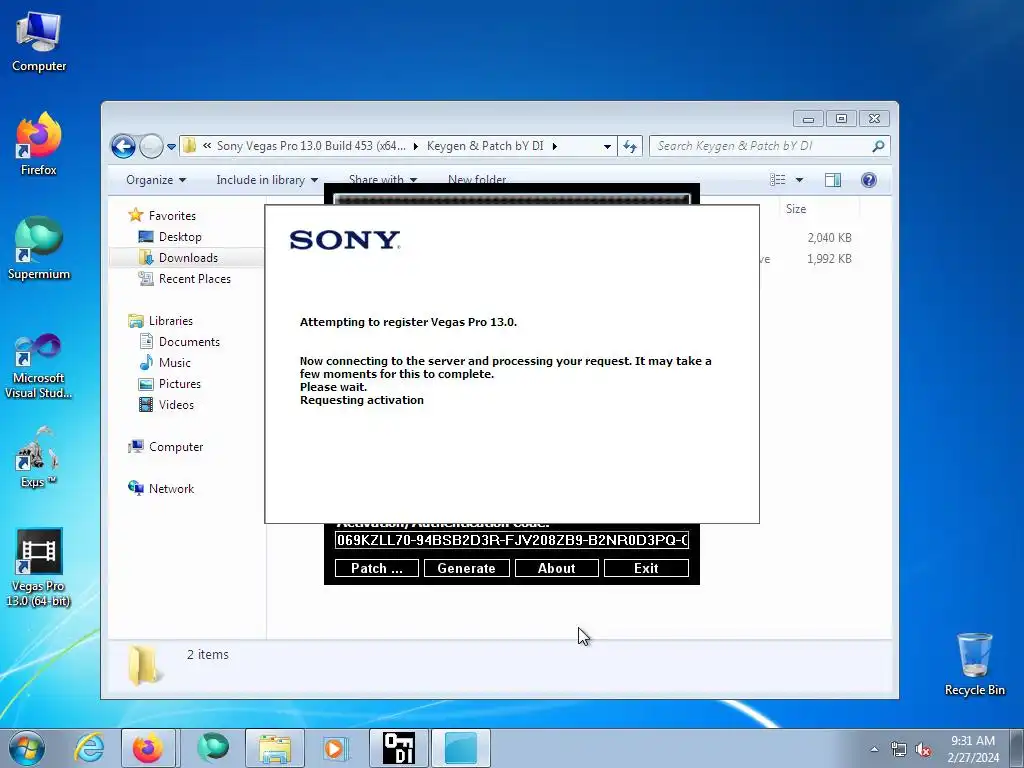
Task: Switch to the blue Sony registration taskbar button
Action: point(461,748)
